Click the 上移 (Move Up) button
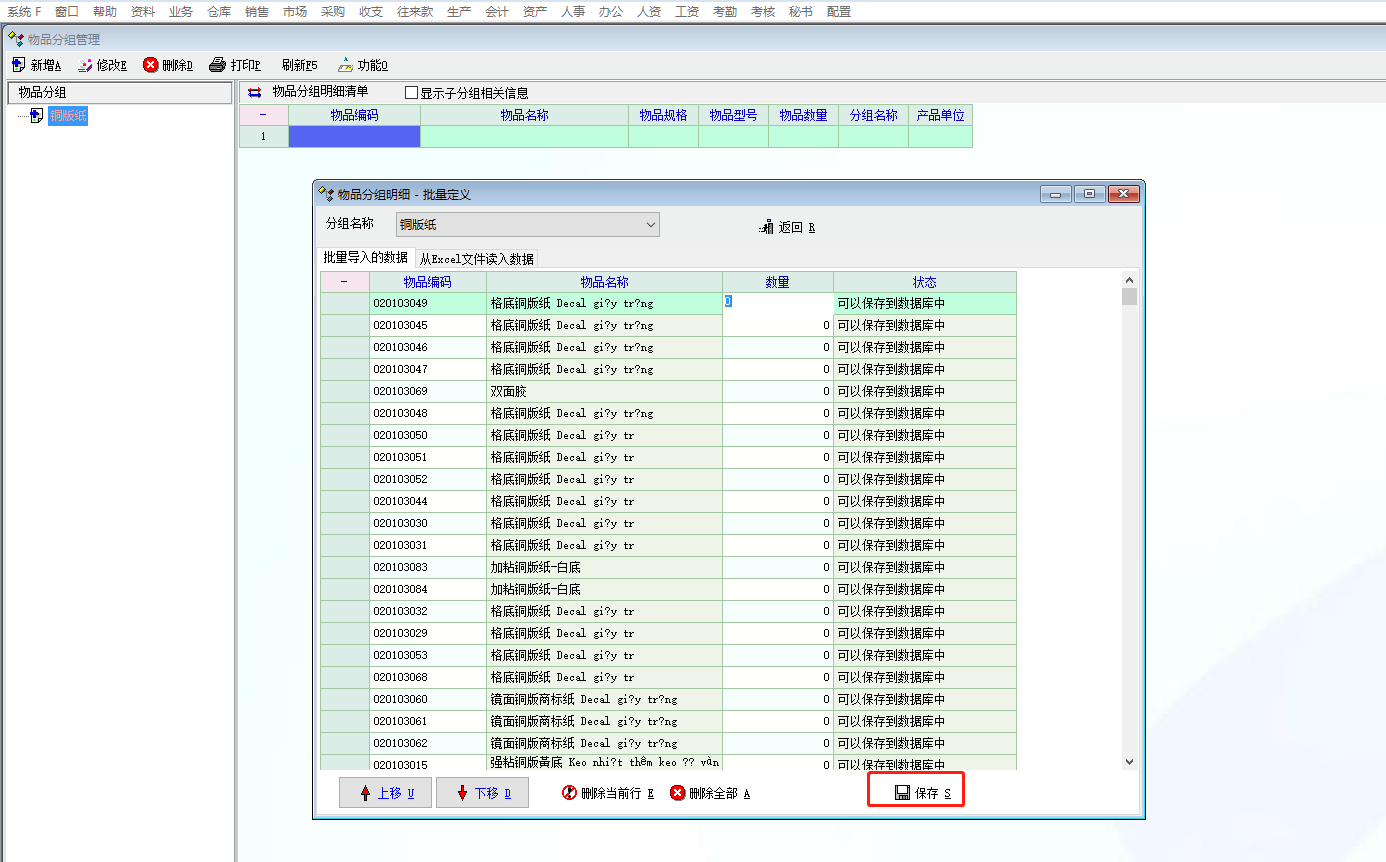The height and width of the screenshot is (862, 1386). pyautogui.click(x=385, y=793)
